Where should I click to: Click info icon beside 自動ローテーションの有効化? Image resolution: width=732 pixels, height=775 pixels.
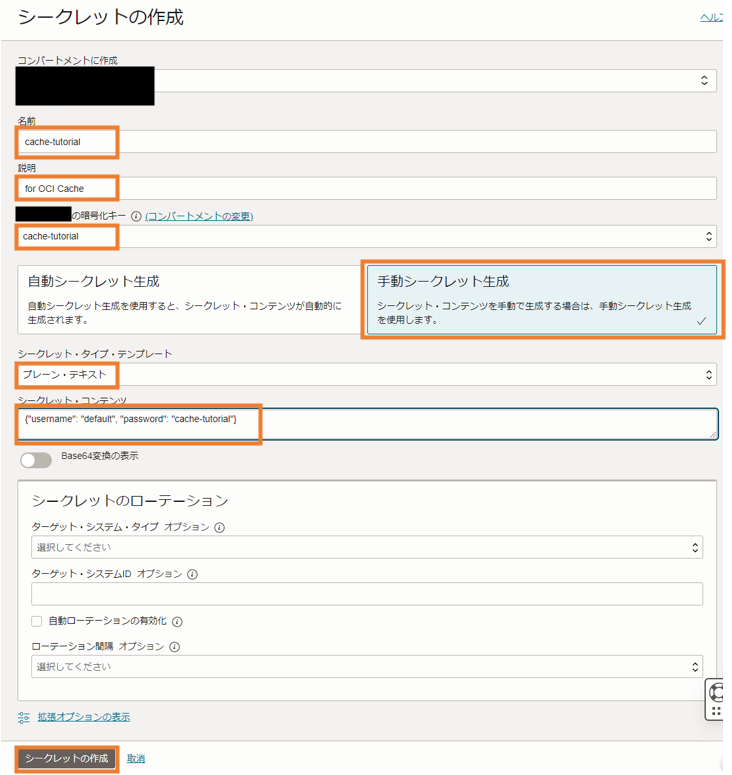(177, 621)
